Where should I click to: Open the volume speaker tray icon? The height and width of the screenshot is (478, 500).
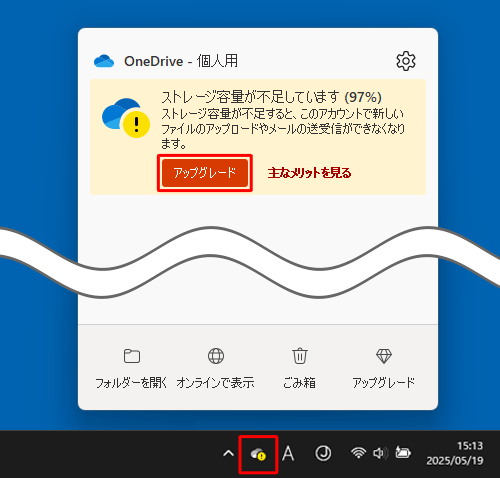tap(380, 453)
